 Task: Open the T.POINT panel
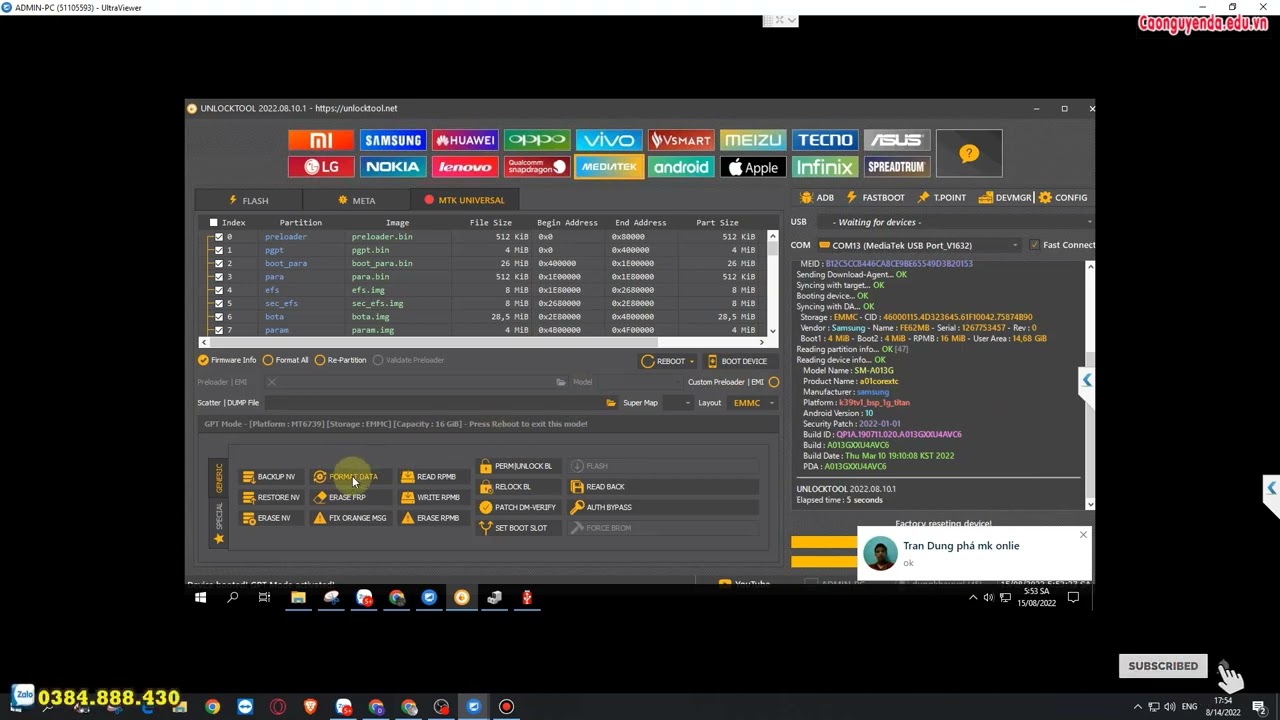942,198
